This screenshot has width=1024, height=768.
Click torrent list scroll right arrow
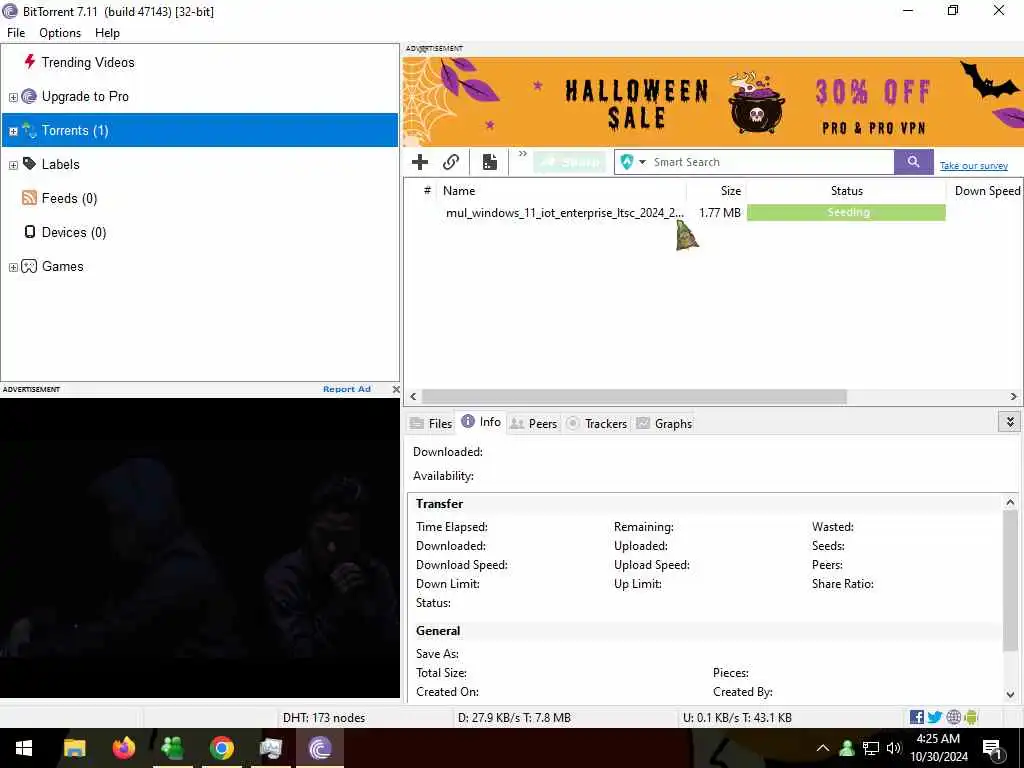[x=1014, y=396]
